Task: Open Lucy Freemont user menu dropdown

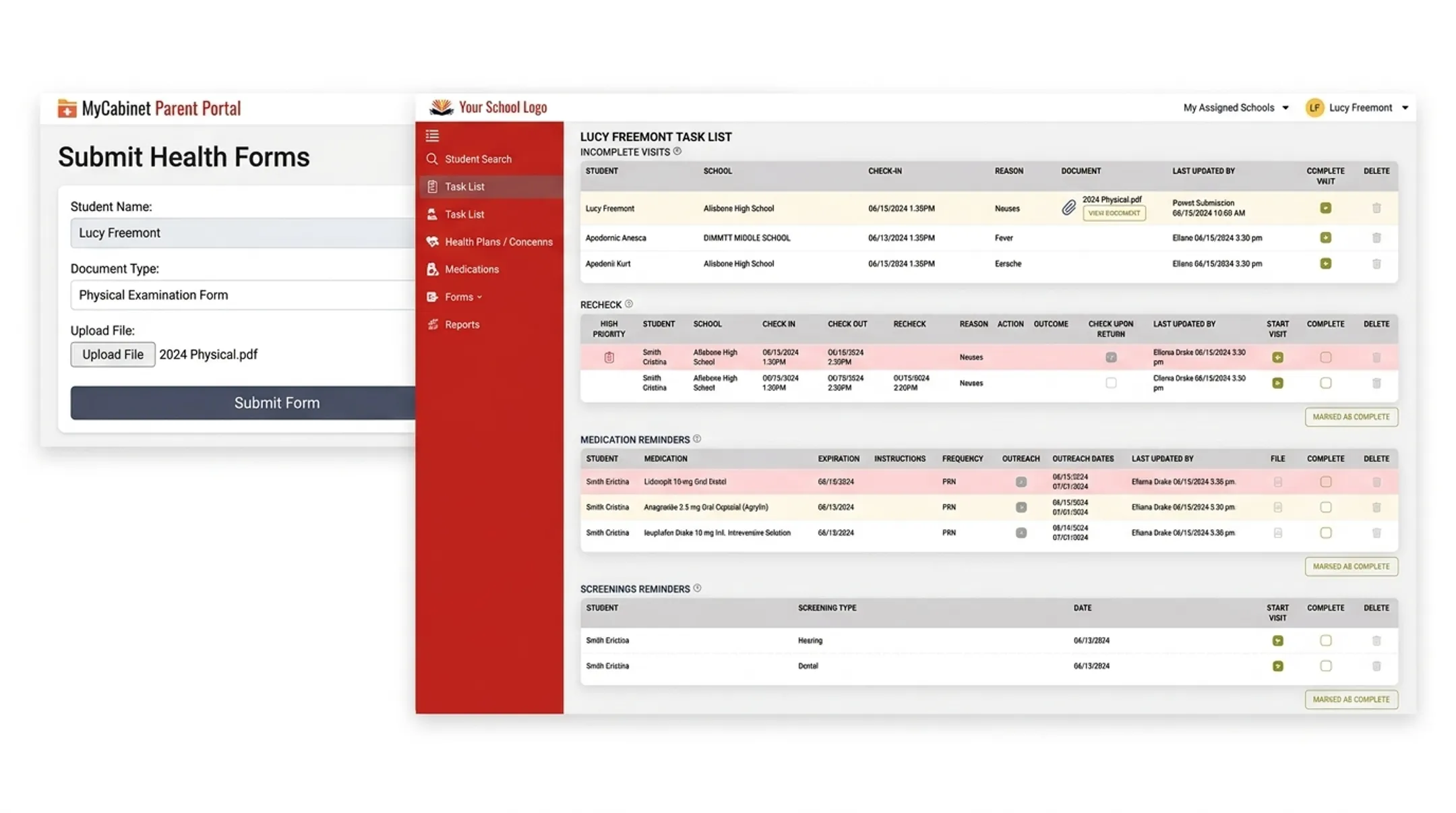Action: (1368, 108)
